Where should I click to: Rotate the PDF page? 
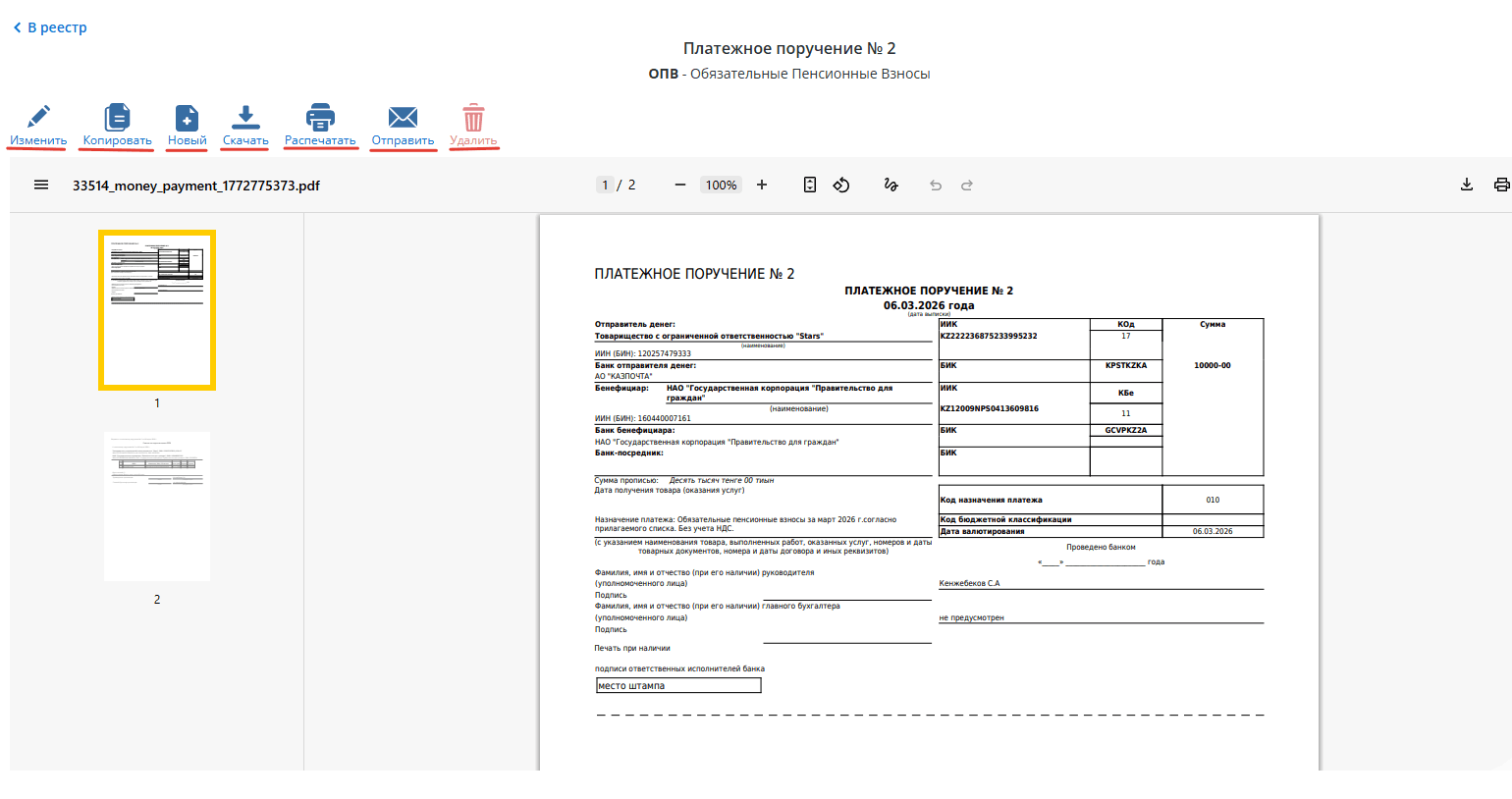tap(841, 185)
